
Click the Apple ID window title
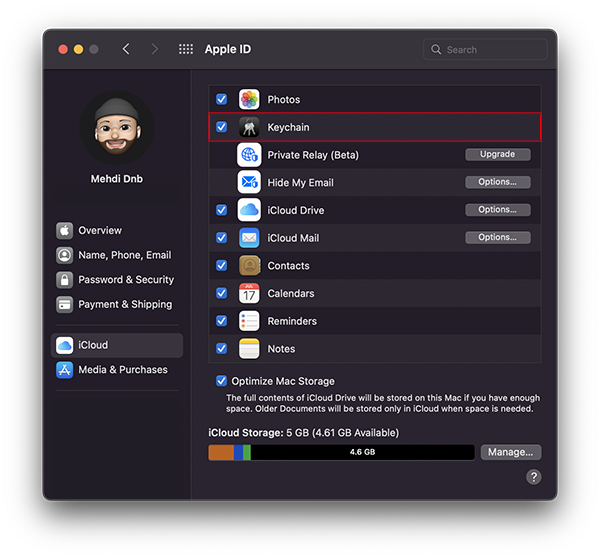point(228,49)
